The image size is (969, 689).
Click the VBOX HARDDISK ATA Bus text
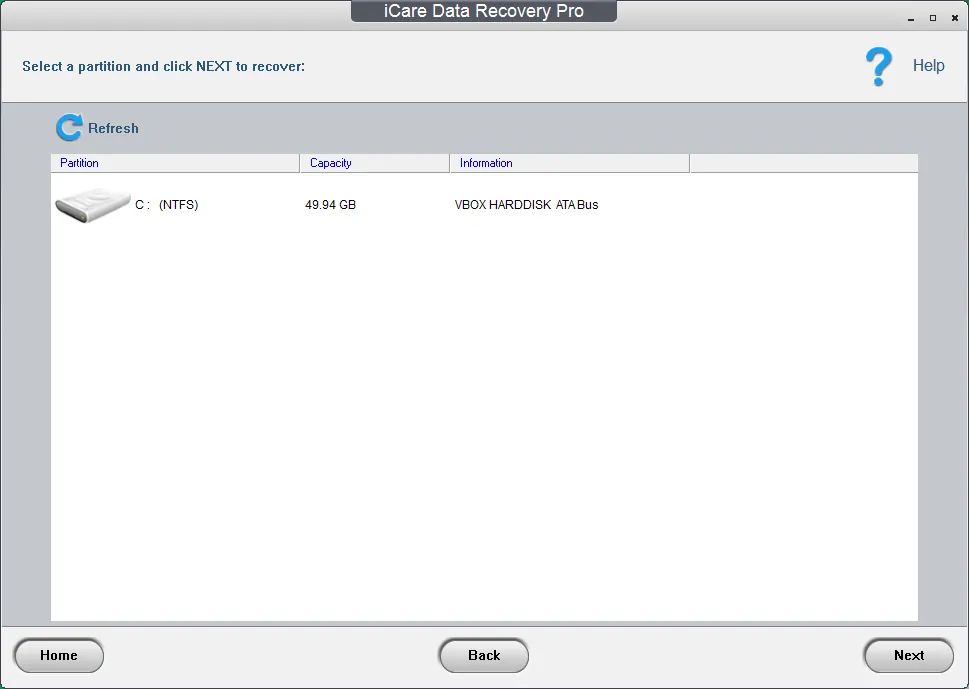(526, 205)
